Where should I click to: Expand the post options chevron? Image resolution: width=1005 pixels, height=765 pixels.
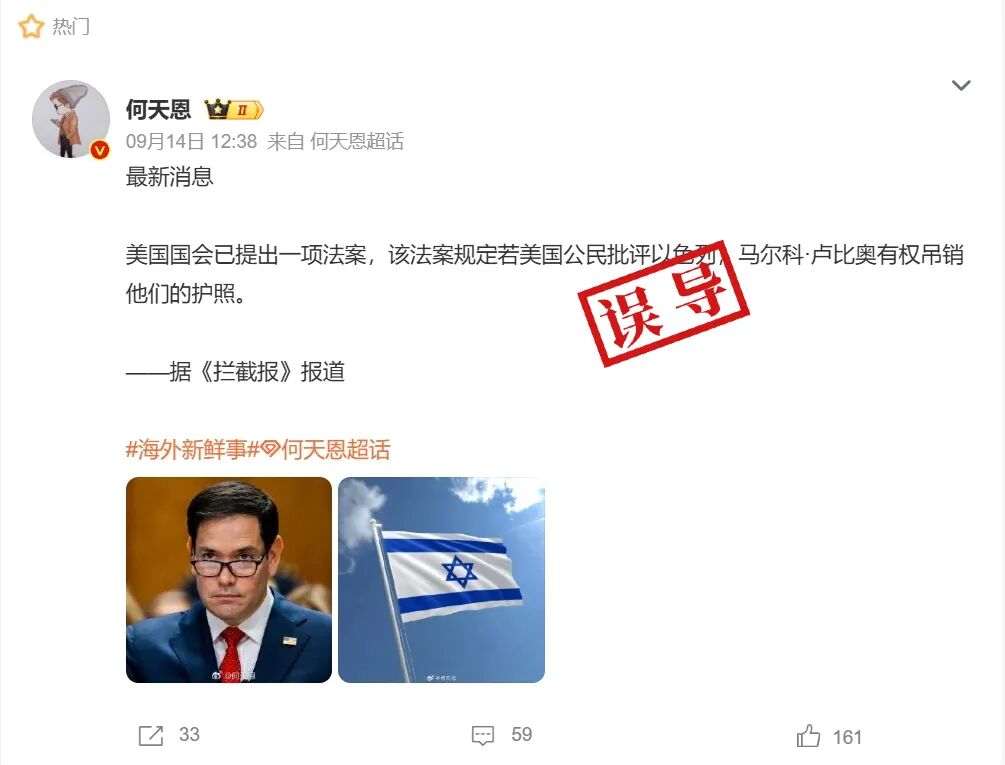(x=961, y=85)
